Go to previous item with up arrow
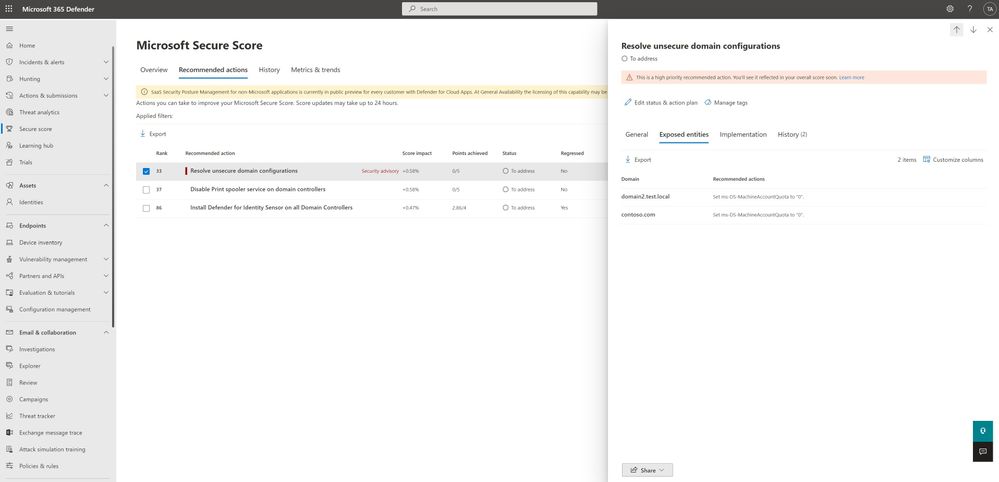This screenshot has width=999, height=482. point(956,30)
